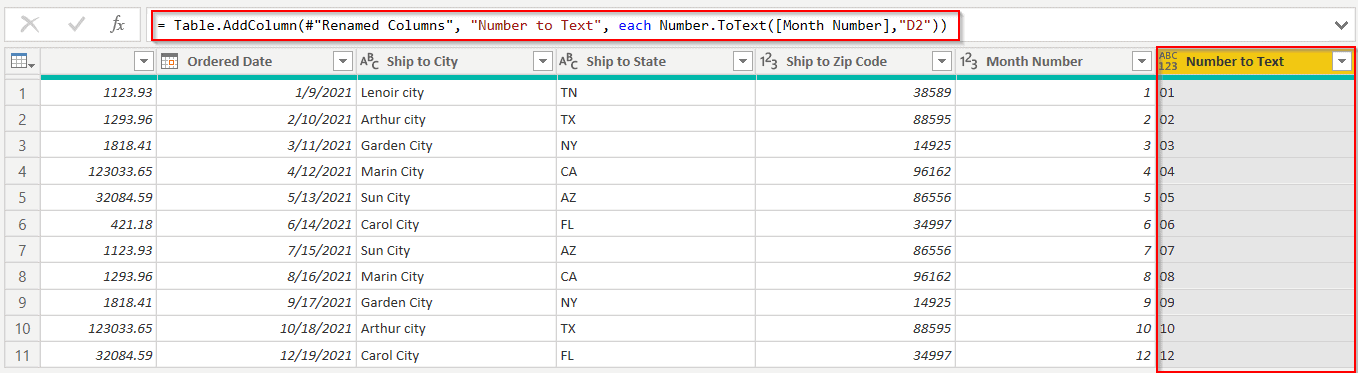The image size is (1358, 373).
Task: Click the zip code 14925 cell in row 9
Action: click(856, 302)
